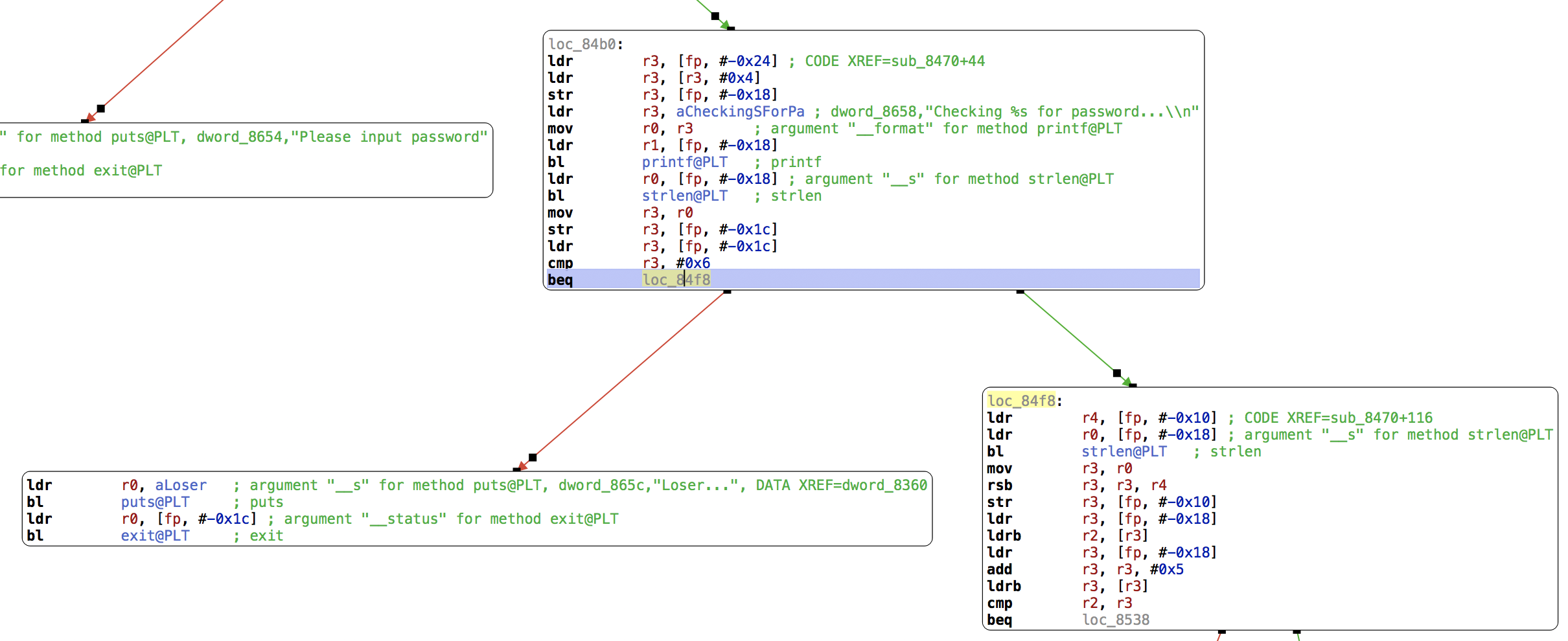This screenshot has width=1568, height=641.
Task: Follow the highlighted loc_84f8 branch target
Action: click(676, 280)
